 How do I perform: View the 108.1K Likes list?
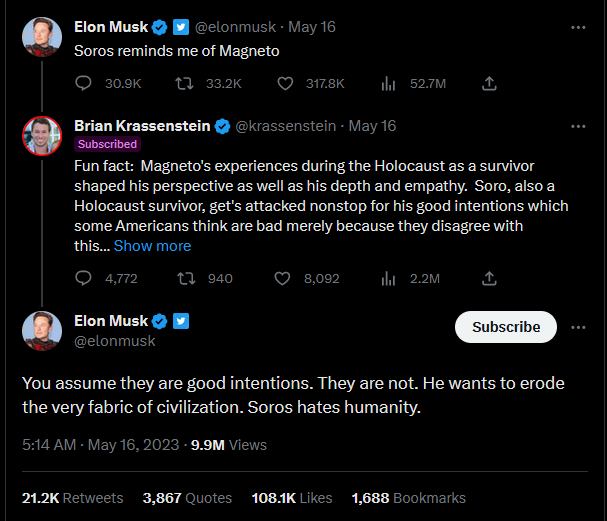tap(292, 497)
